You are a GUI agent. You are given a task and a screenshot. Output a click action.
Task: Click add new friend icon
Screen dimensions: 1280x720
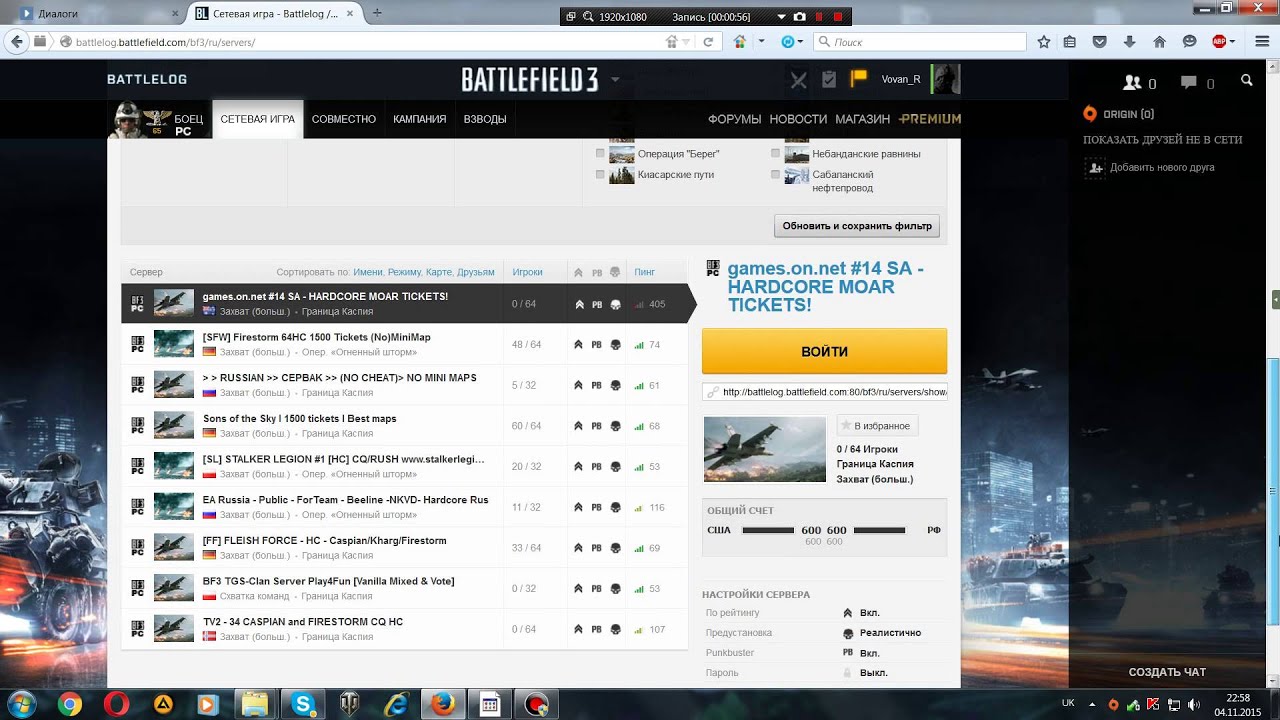[1095, 168]
